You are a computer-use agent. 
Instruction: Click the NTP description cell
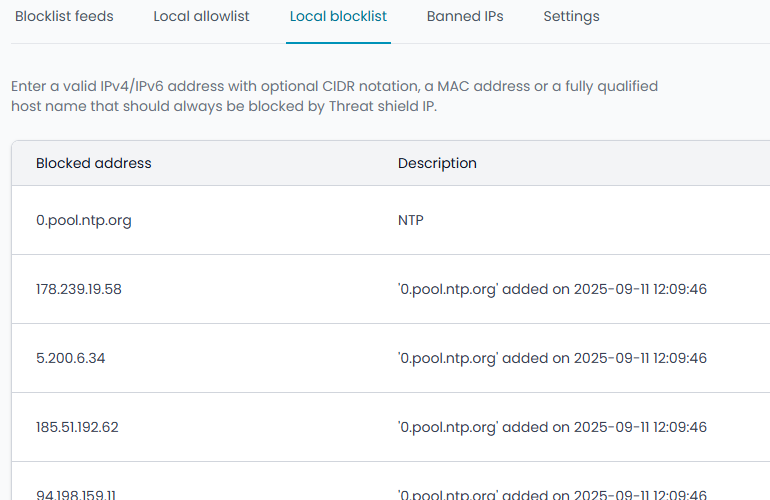pos(410,220)
